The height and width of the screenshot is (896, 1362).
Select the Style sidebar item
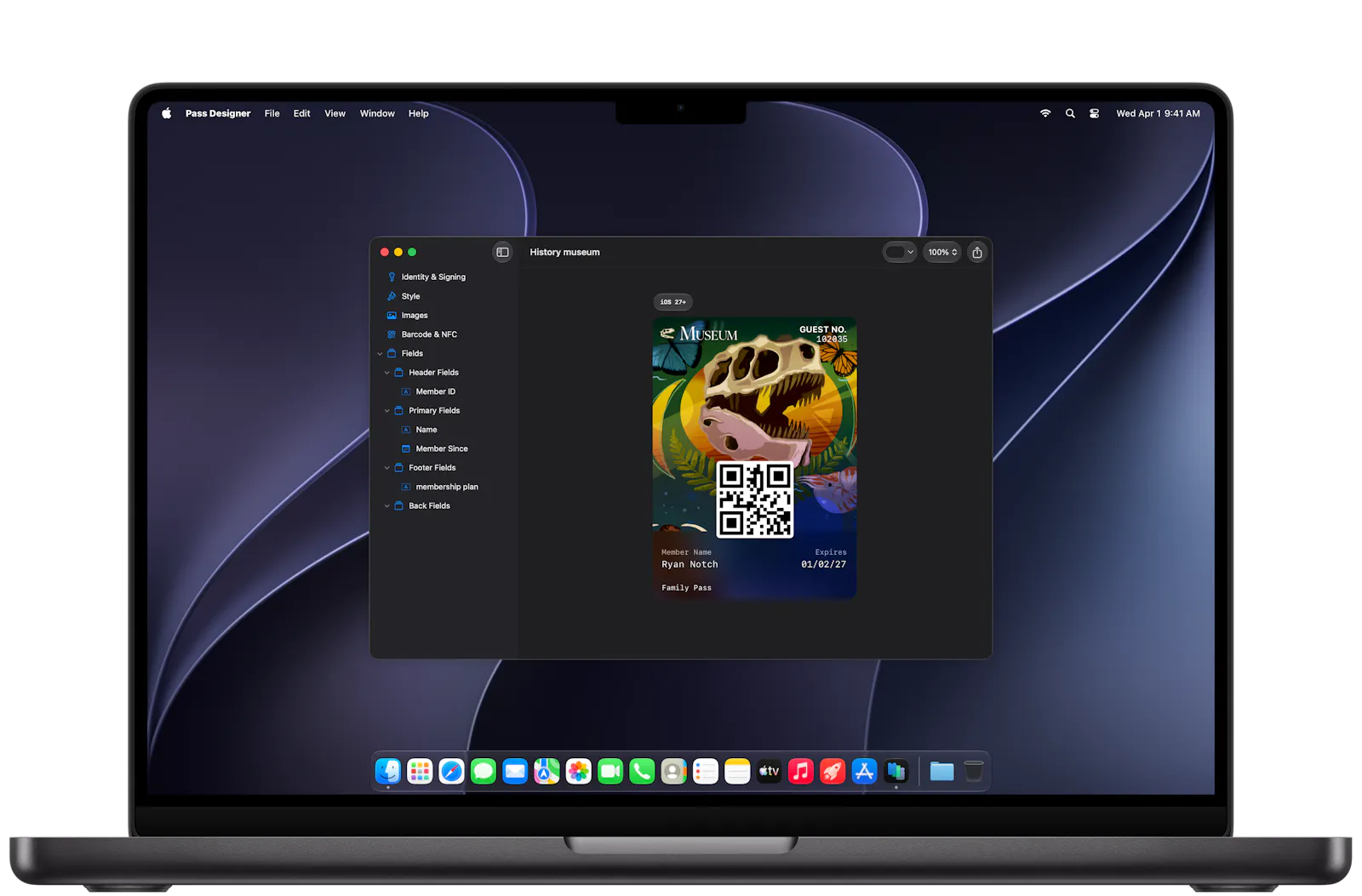point(410,296)
